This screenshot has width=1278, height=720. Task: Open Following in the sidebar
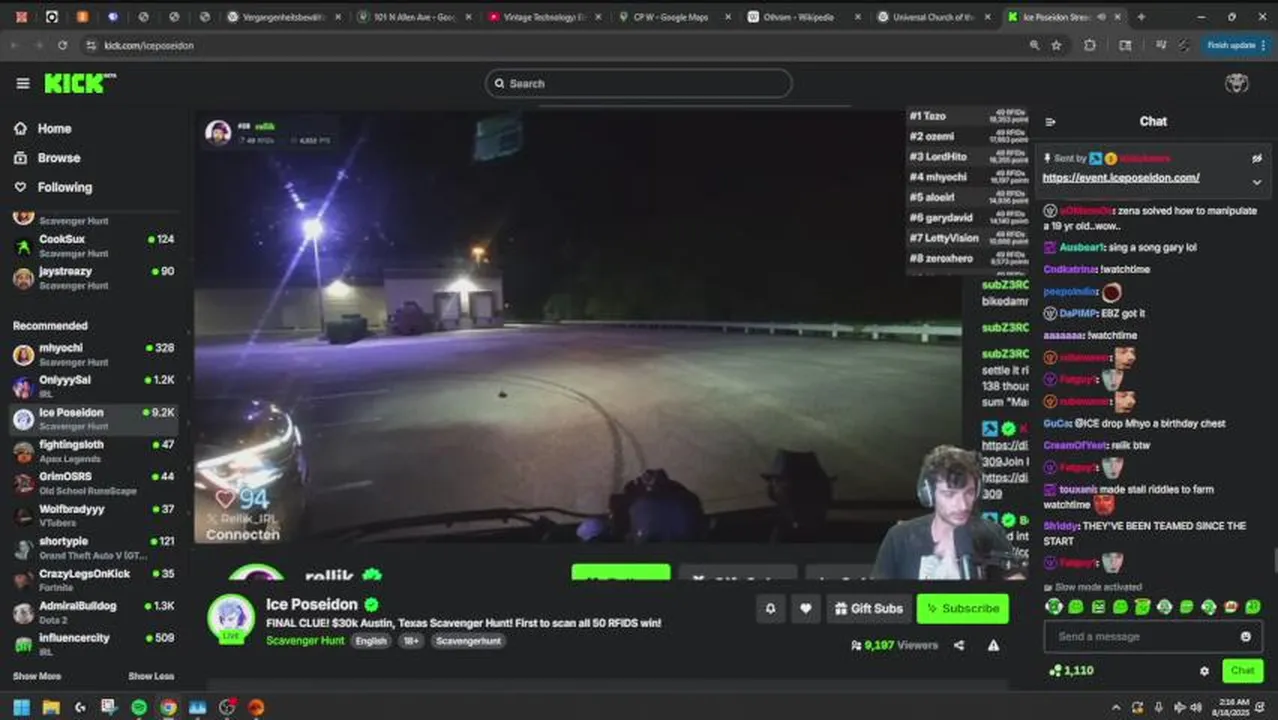coord(52,187)
